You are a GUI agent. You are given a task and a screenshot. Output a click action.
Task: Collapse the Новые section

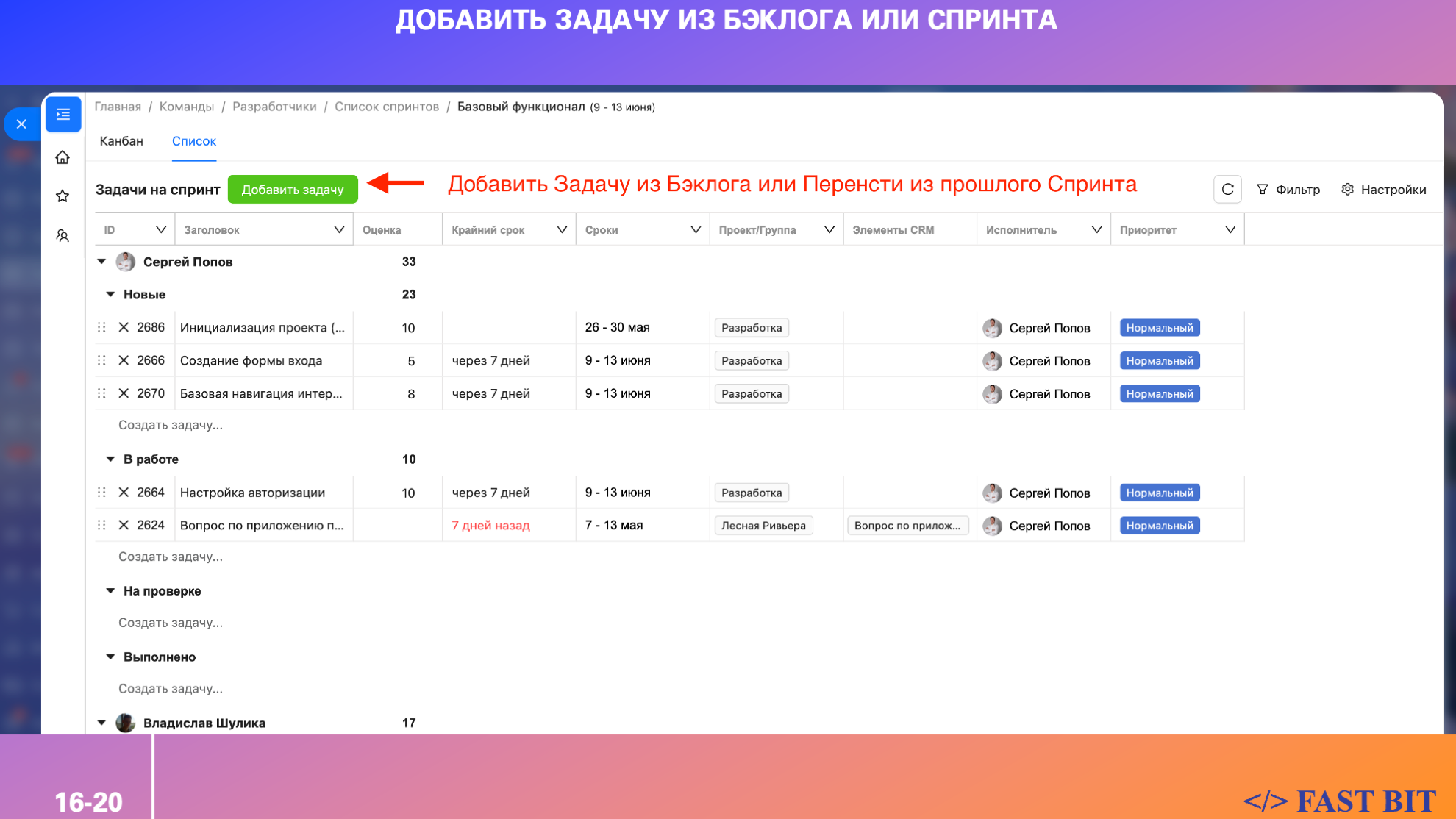(110, 295)
